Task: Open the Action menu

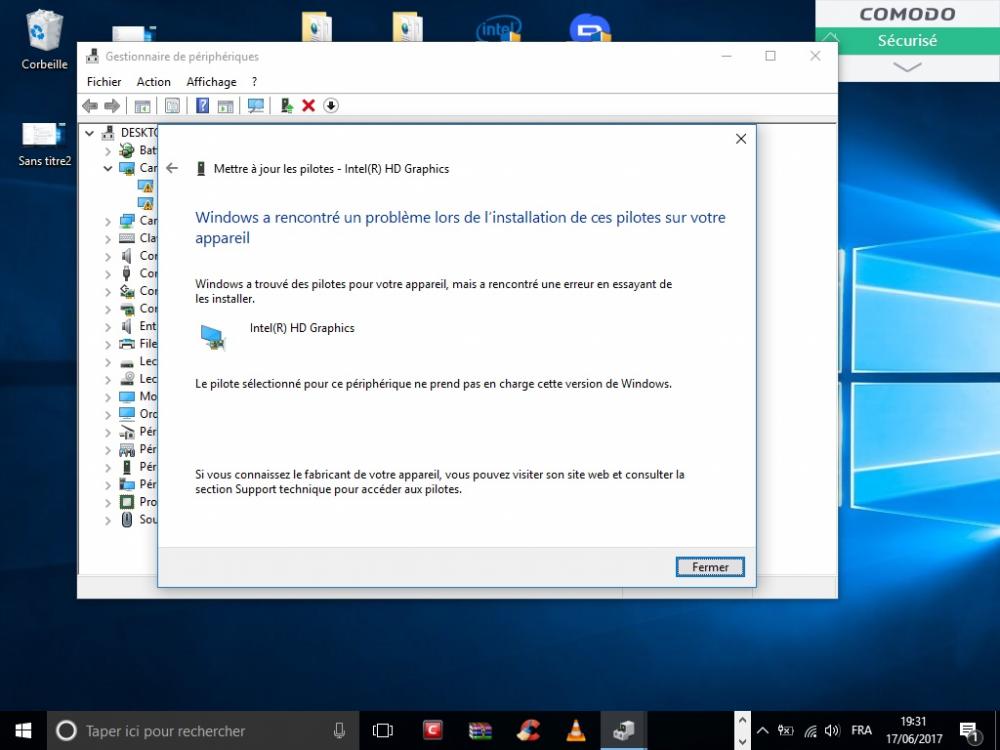Action: click(154, 82)
